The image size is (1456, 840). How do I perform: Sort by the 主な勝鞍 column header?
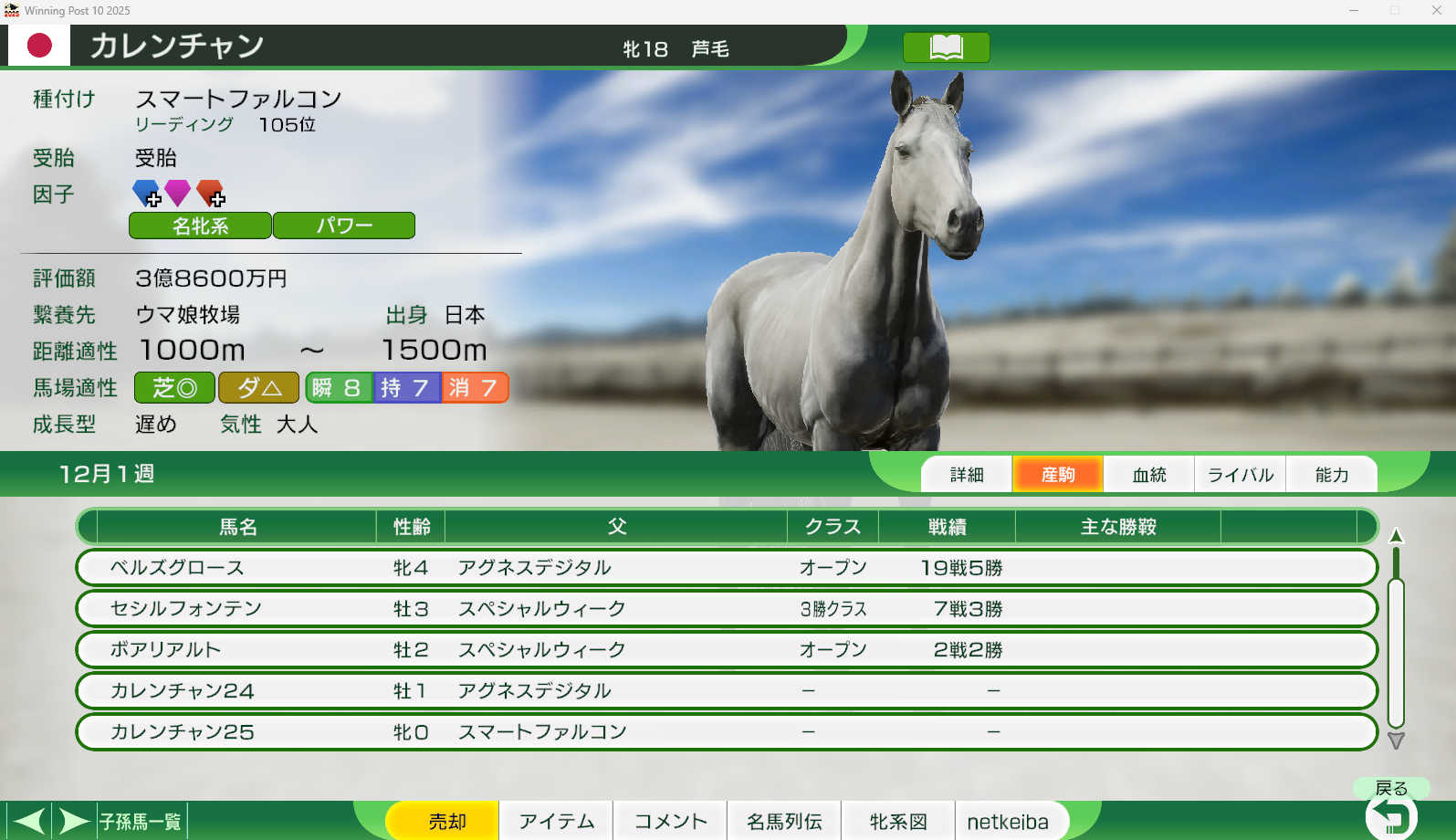pyautogui.click(x=1118, y=527)
